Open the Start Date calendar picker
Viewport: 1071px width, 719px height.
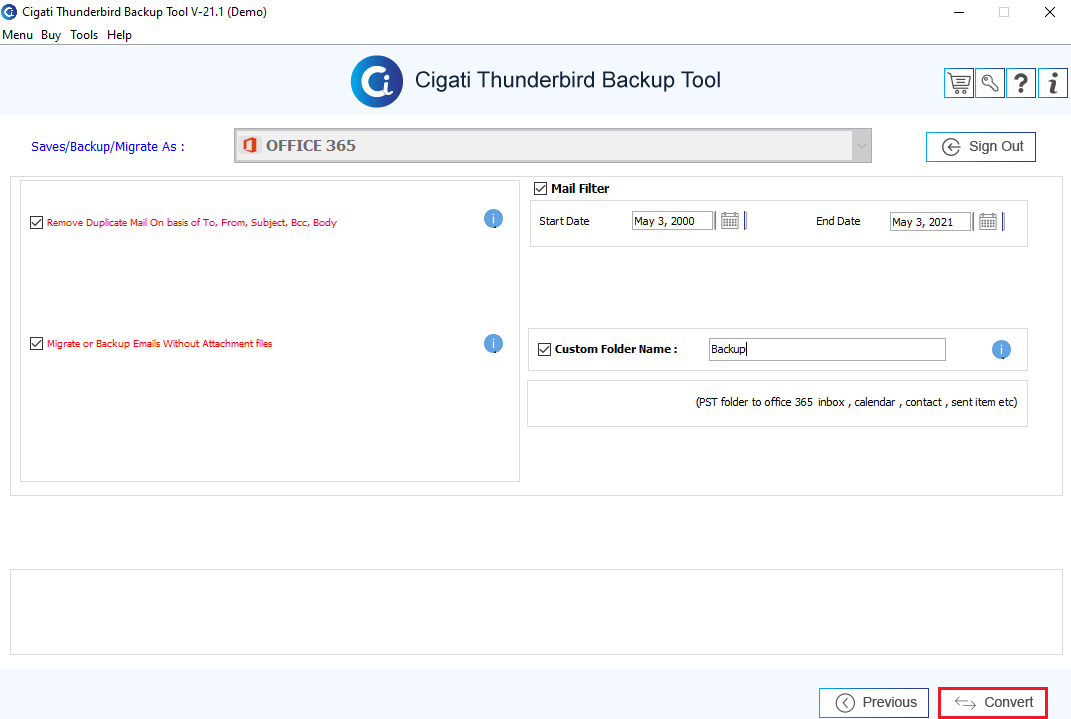729,221
